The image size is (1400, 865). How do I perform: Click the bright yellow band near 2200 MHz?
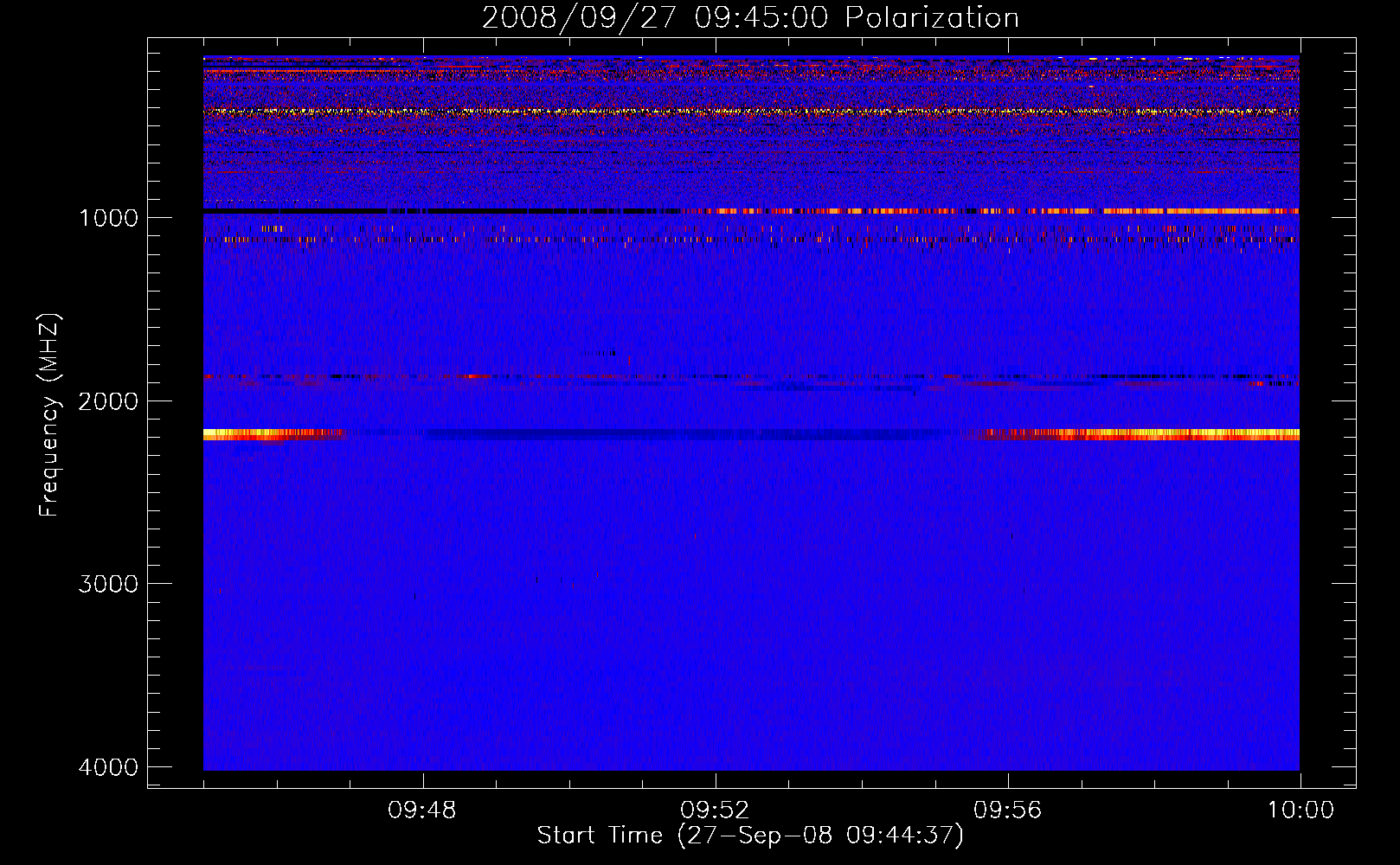(751, 434)
